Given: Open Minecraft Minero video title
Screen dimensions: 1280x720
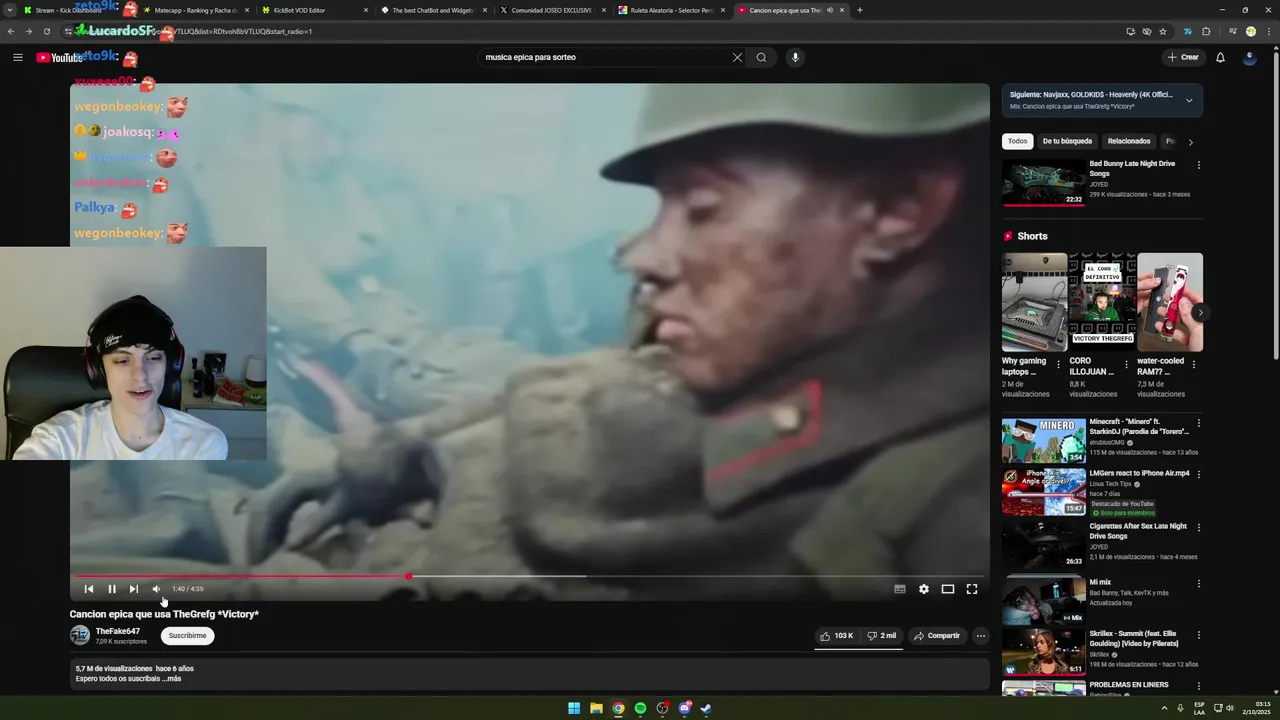Looking at the screenshot, I should (x=1139, y=426).
